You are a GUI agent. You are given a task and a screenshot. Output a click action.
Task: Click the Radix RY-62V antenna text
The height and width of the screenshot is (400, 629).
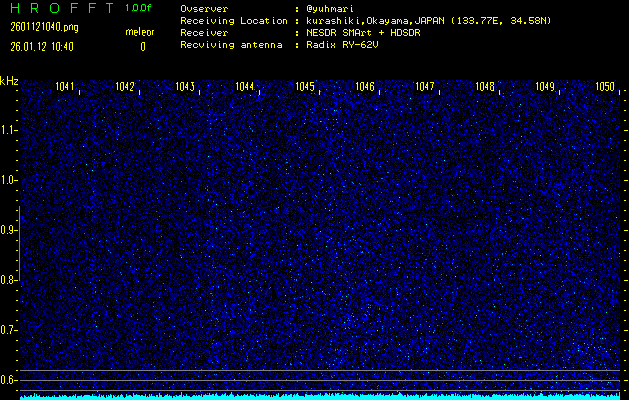point(342,45)
